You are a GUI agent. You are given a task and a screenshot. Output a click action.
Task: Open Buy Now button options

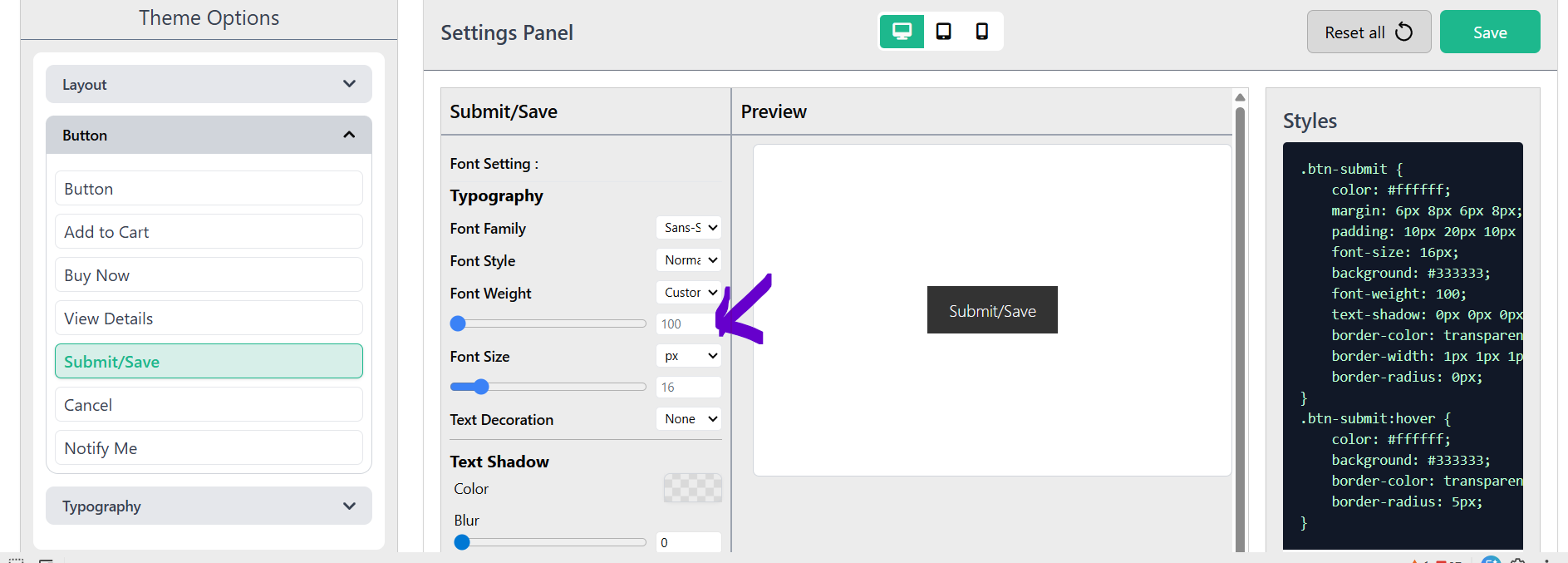pyautogui.click(x=209, y=274)
